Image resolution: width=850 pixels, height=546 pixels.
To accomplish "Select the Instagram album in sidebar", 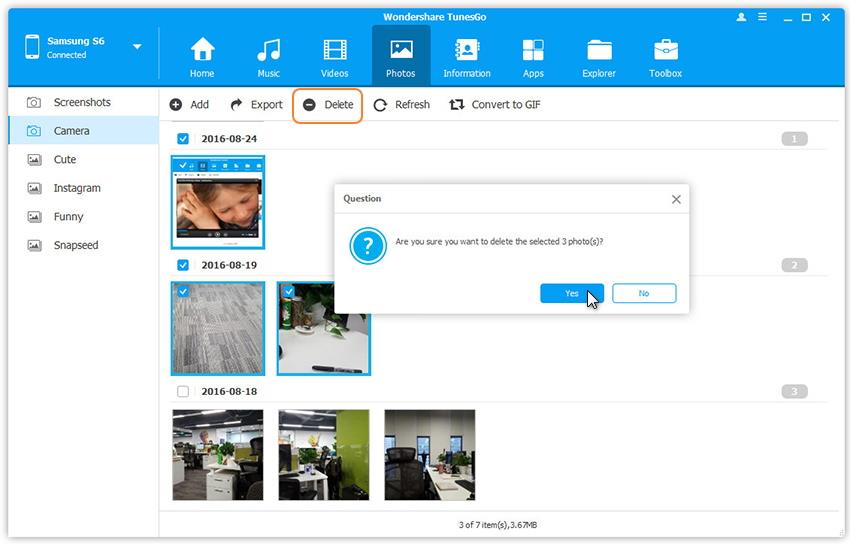I will 77,188.
